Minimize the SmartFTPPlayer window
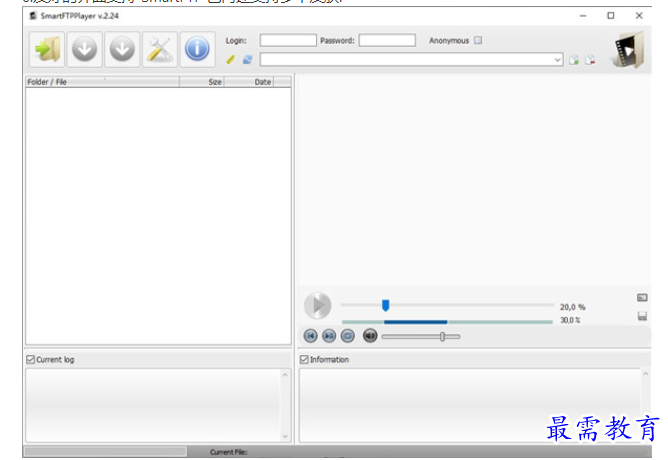The width and height of the screenshot is (668, 460). click(583, 16)
